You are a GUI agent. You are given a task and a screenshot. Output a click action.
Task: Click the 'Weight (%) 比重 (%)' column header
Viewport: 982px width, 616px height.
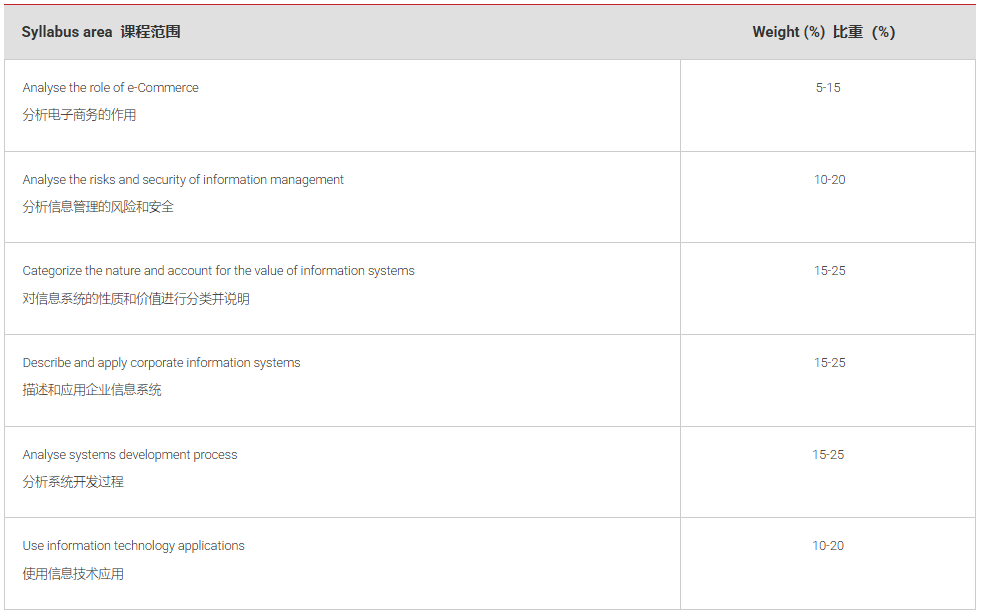(x=824, y=32)
